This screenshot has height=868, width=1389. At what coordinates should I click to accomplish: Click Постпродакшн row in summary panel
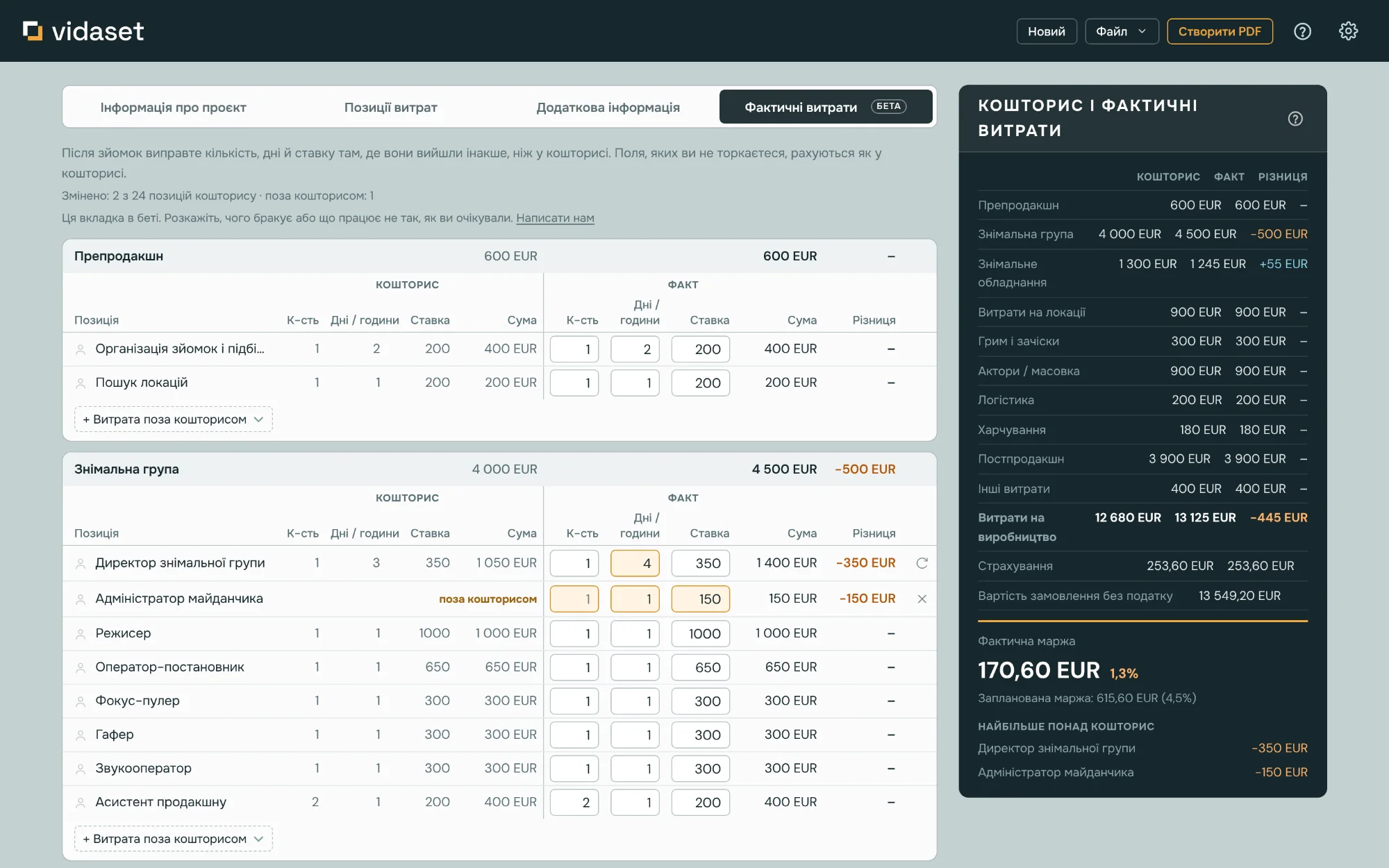pyautogui.click(x=1142, y=459)
